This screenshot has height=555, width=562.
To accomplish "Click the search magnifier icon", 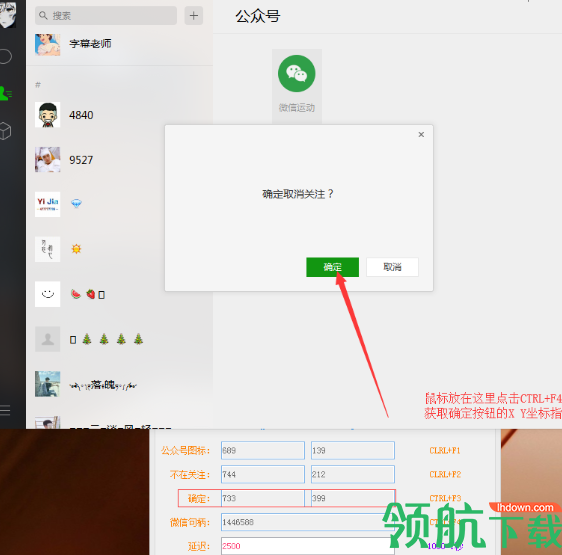I will [x=43, y=16].
